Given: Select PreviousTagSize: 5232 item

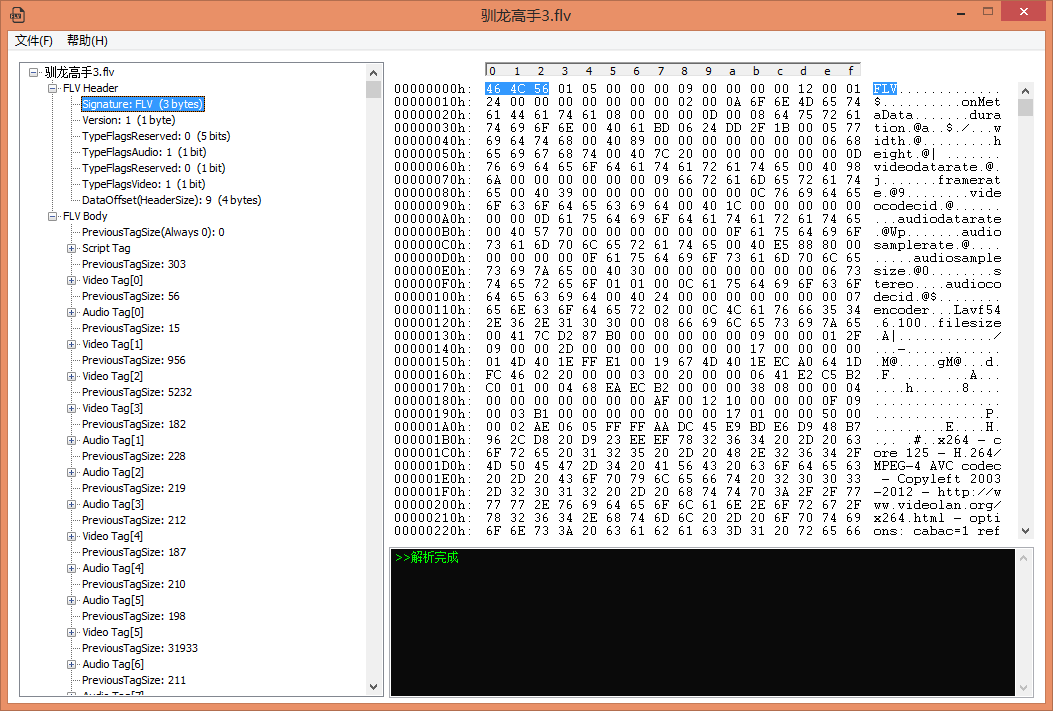Looking at the screenshot, I should (136, 392).
